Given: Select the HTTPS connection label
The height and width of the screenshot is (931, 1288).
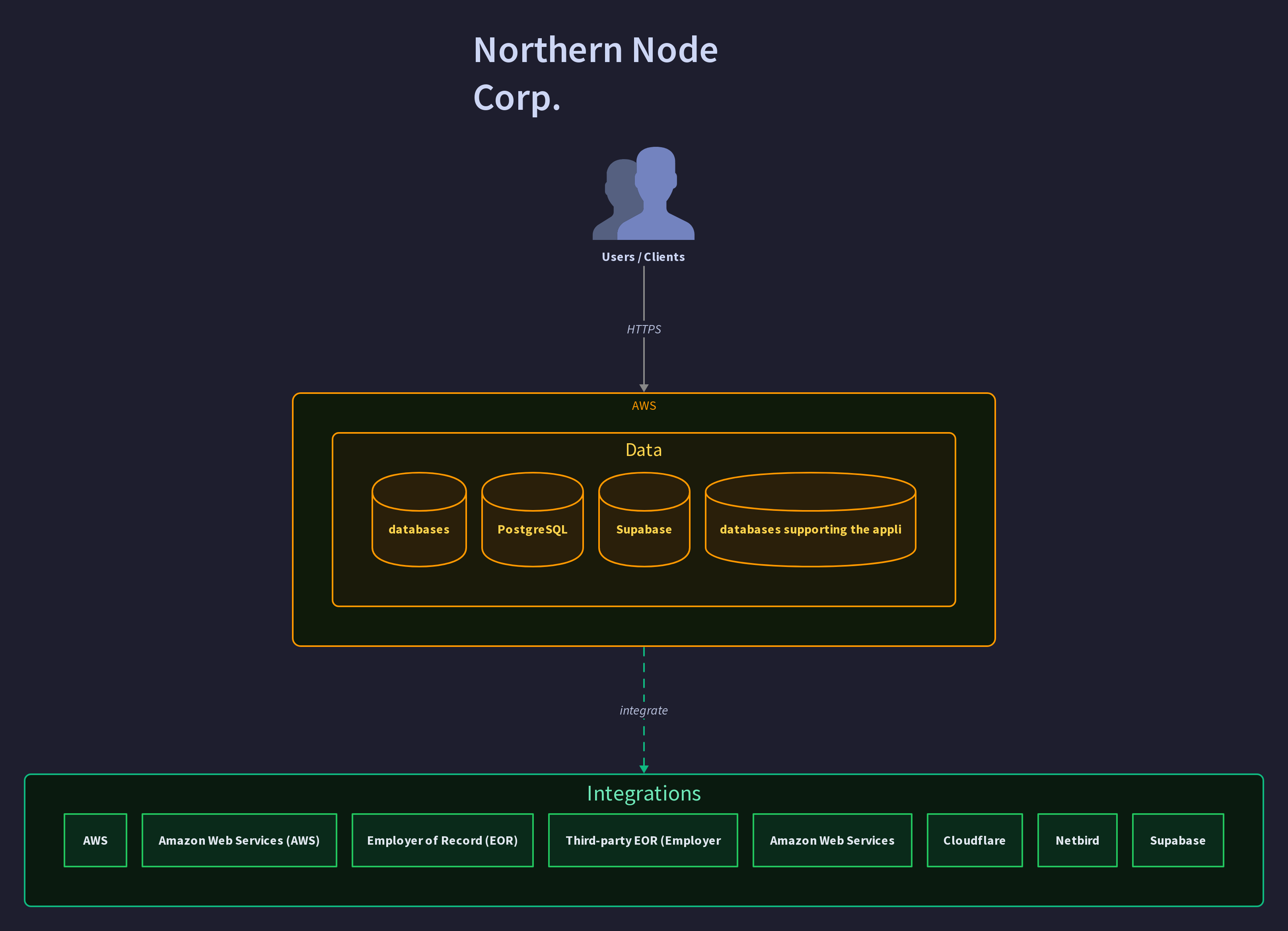Looking at the screenshot, I should point(644,329).
